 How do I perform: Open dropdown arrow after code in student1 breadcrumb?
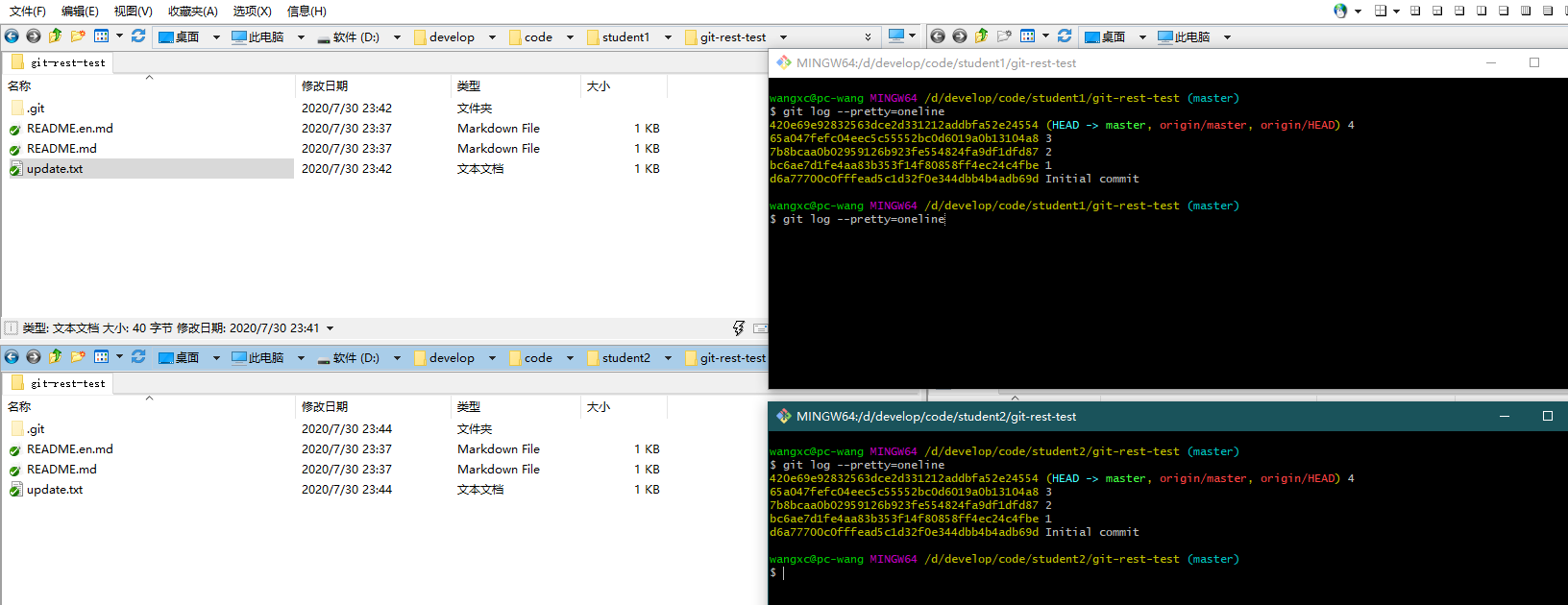tap(570, 37)
